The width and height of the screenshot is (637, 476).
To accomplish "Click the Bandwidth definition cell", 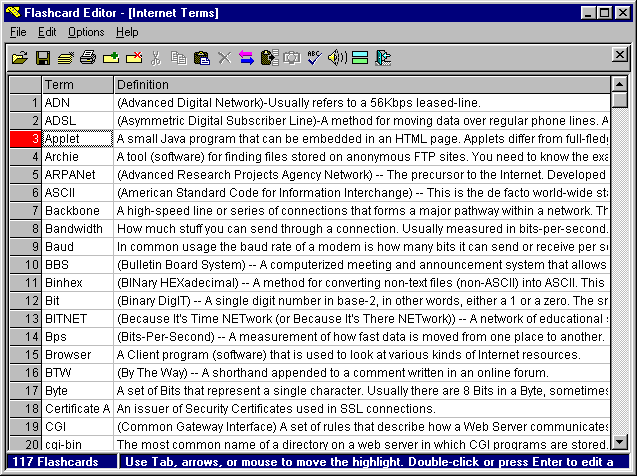I will pos(360,229).
